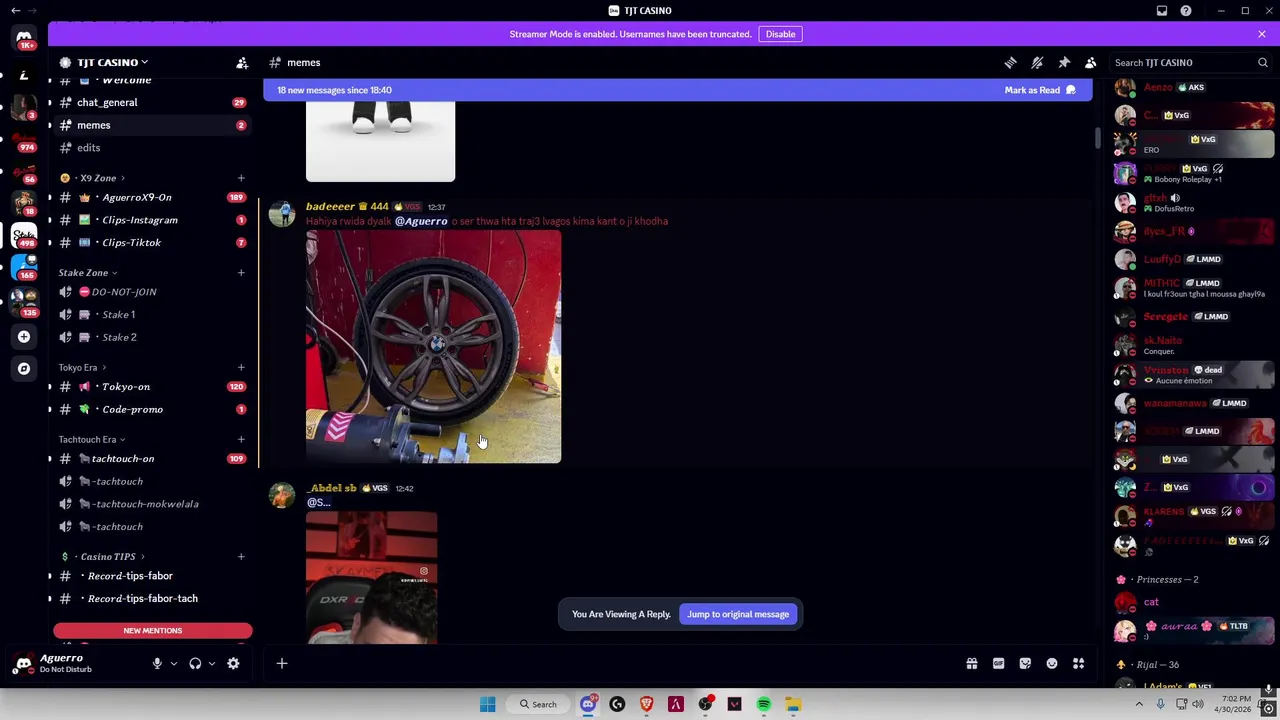Open the gift picker icon
This screenshot has height=720, width=1280.
click(x=972, y=663)
